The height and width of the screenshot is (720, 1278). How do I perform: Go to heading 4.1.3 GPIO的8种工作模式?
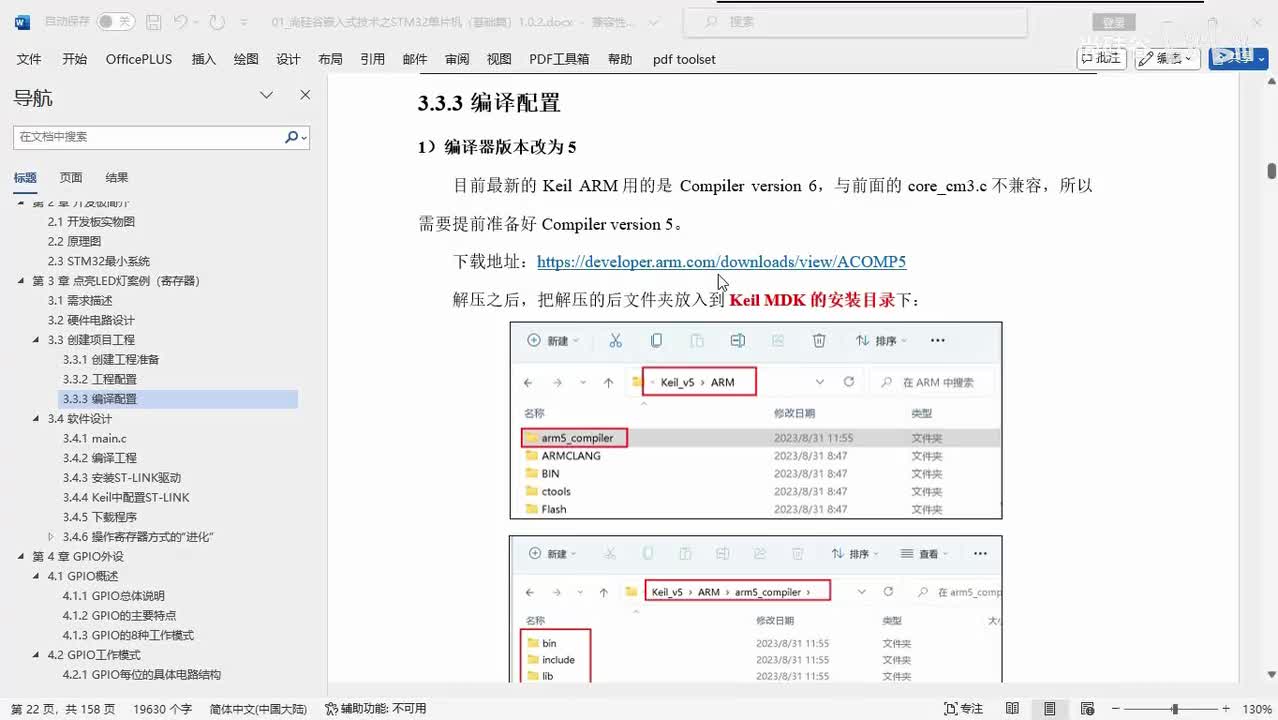[x=128, y=635]
